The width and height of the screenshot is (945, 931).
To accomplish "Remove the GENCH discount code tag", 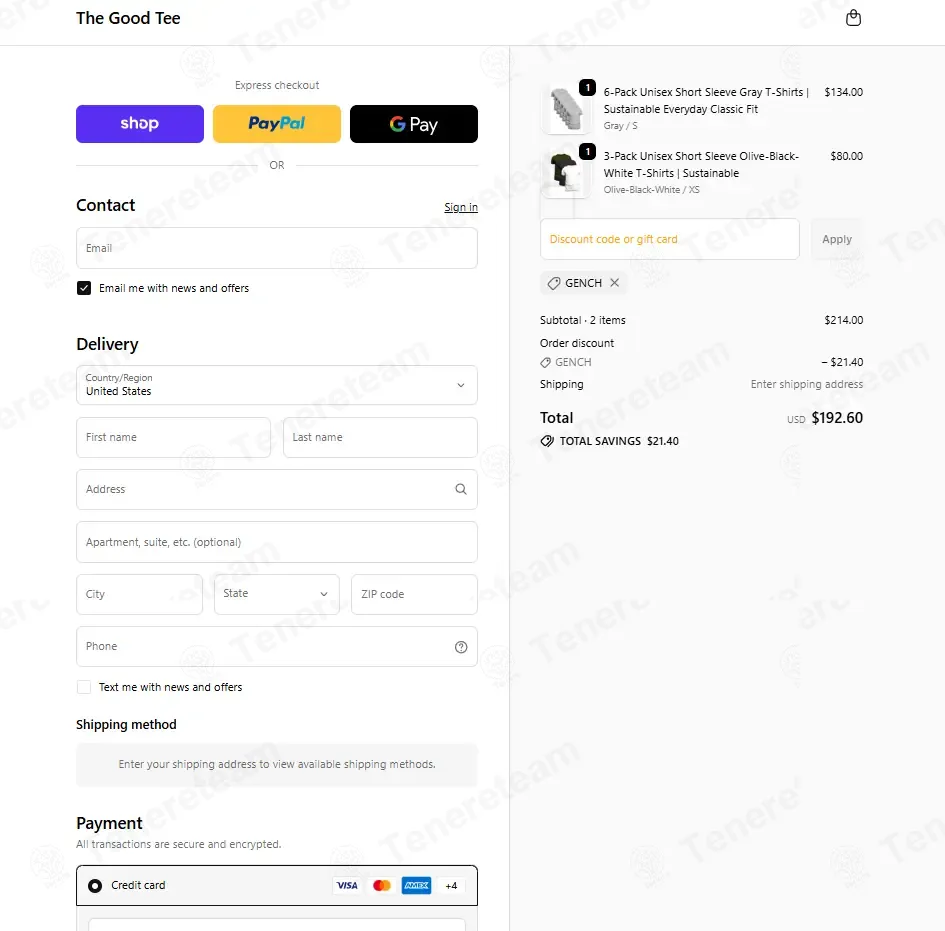I will pos(615,283).
